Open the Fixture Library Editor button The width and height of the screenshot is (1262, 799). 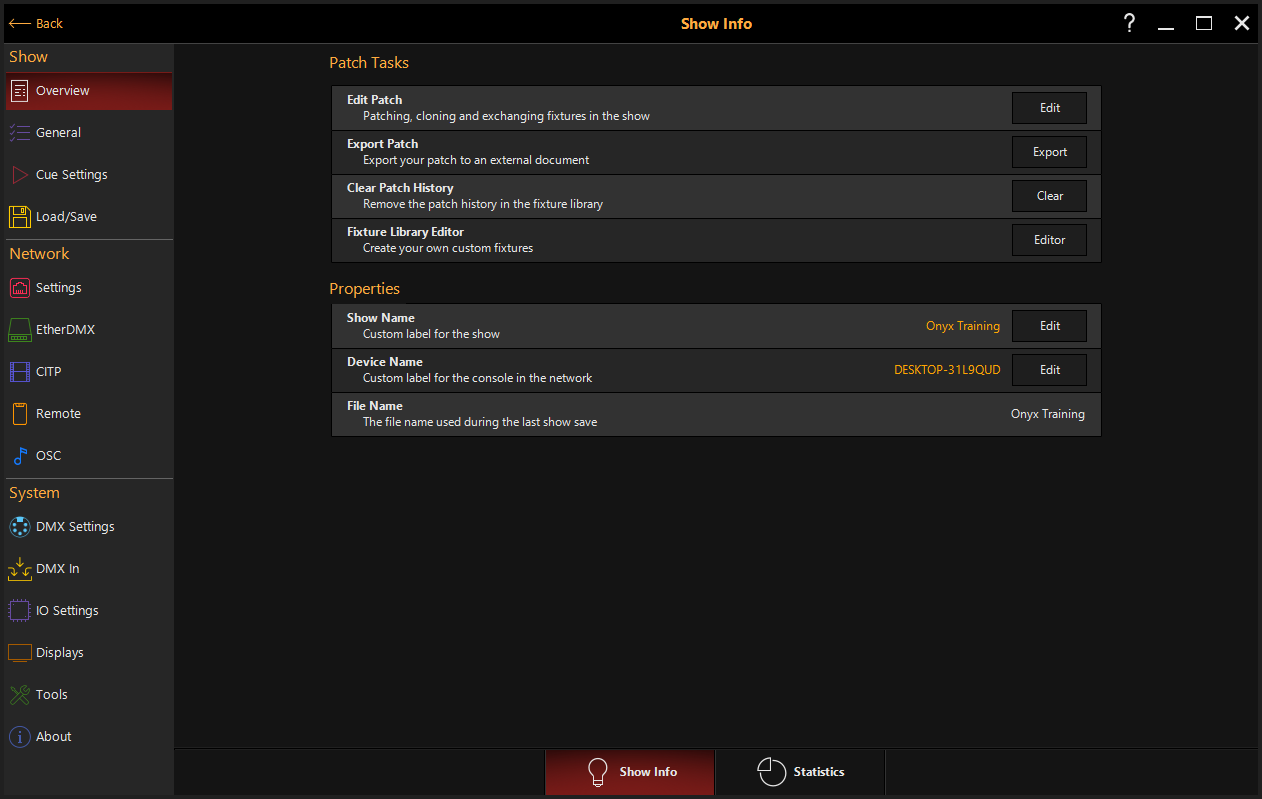click(1049, 240)
